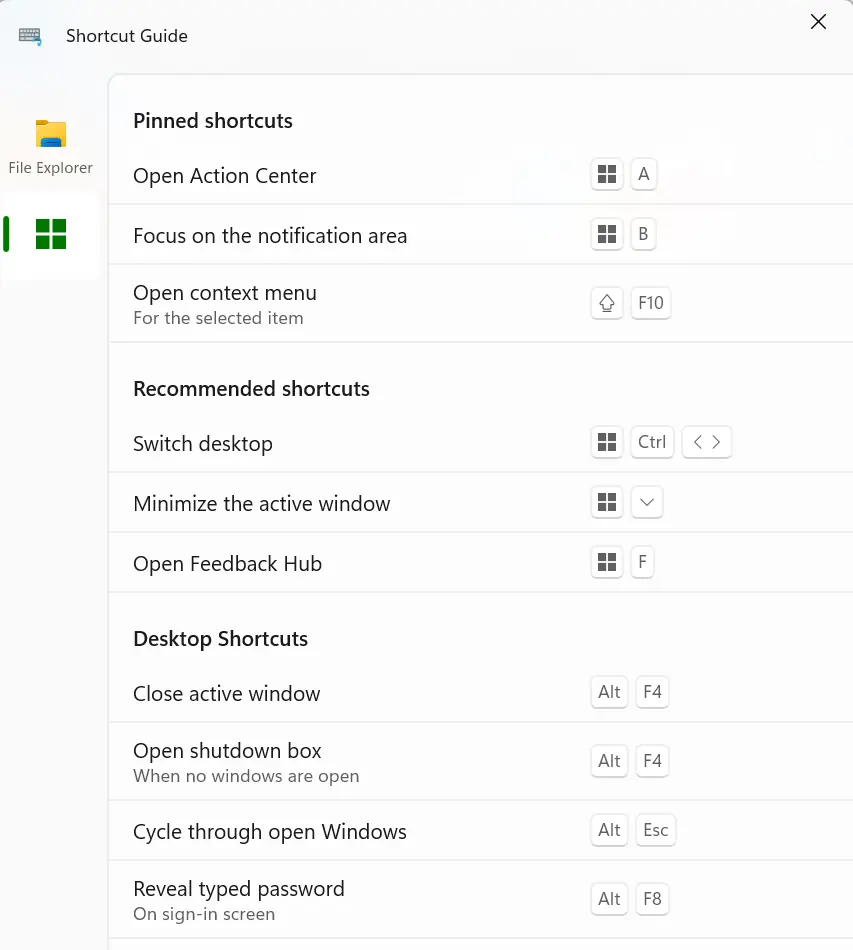The width and height of the screenshot is (853, 950).
Task: Click the B key badge
Action: pyautogui.click(x=643, y=234)
